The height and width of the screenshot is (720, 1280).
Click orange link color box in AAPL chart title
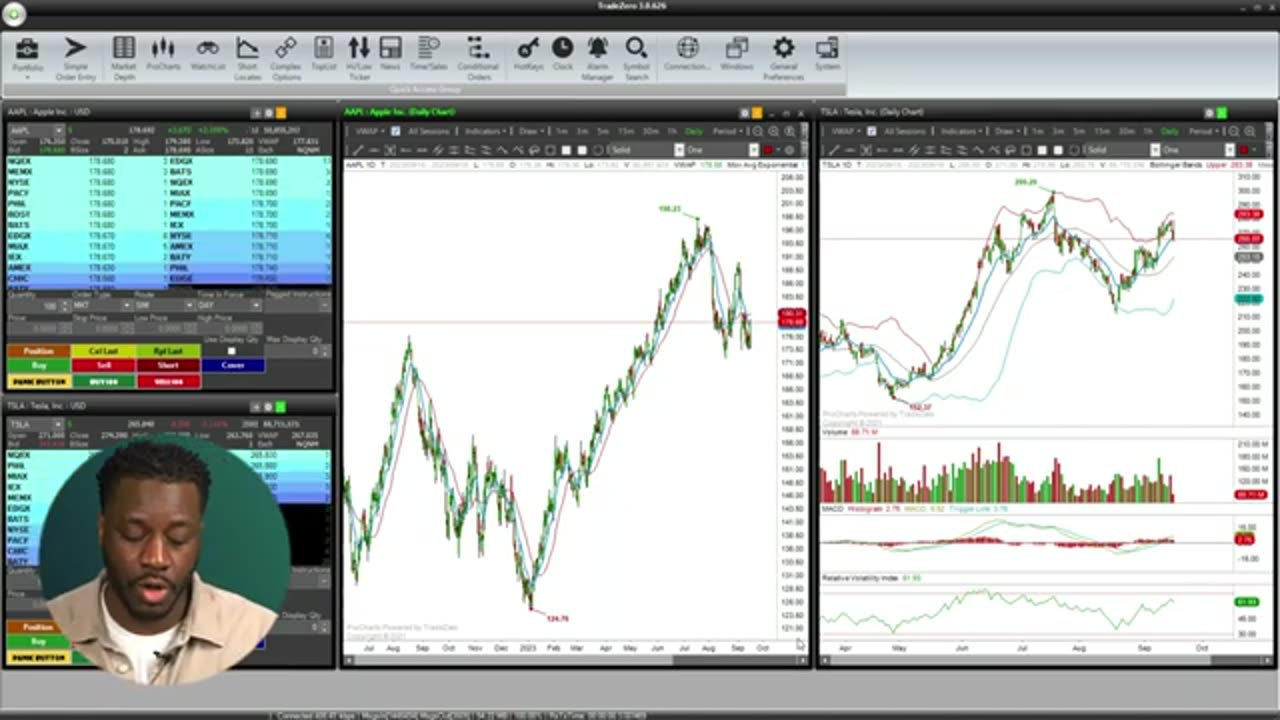point(757,113)
